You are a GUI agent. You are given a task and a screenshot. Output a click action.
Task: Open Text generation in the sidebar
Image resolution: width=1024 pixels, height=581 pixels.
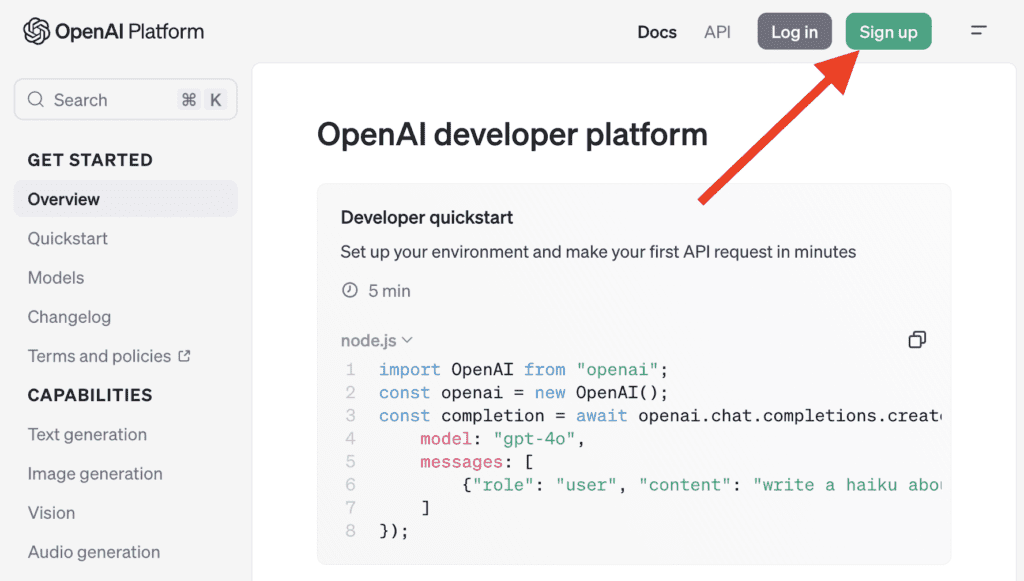(87, 435)
